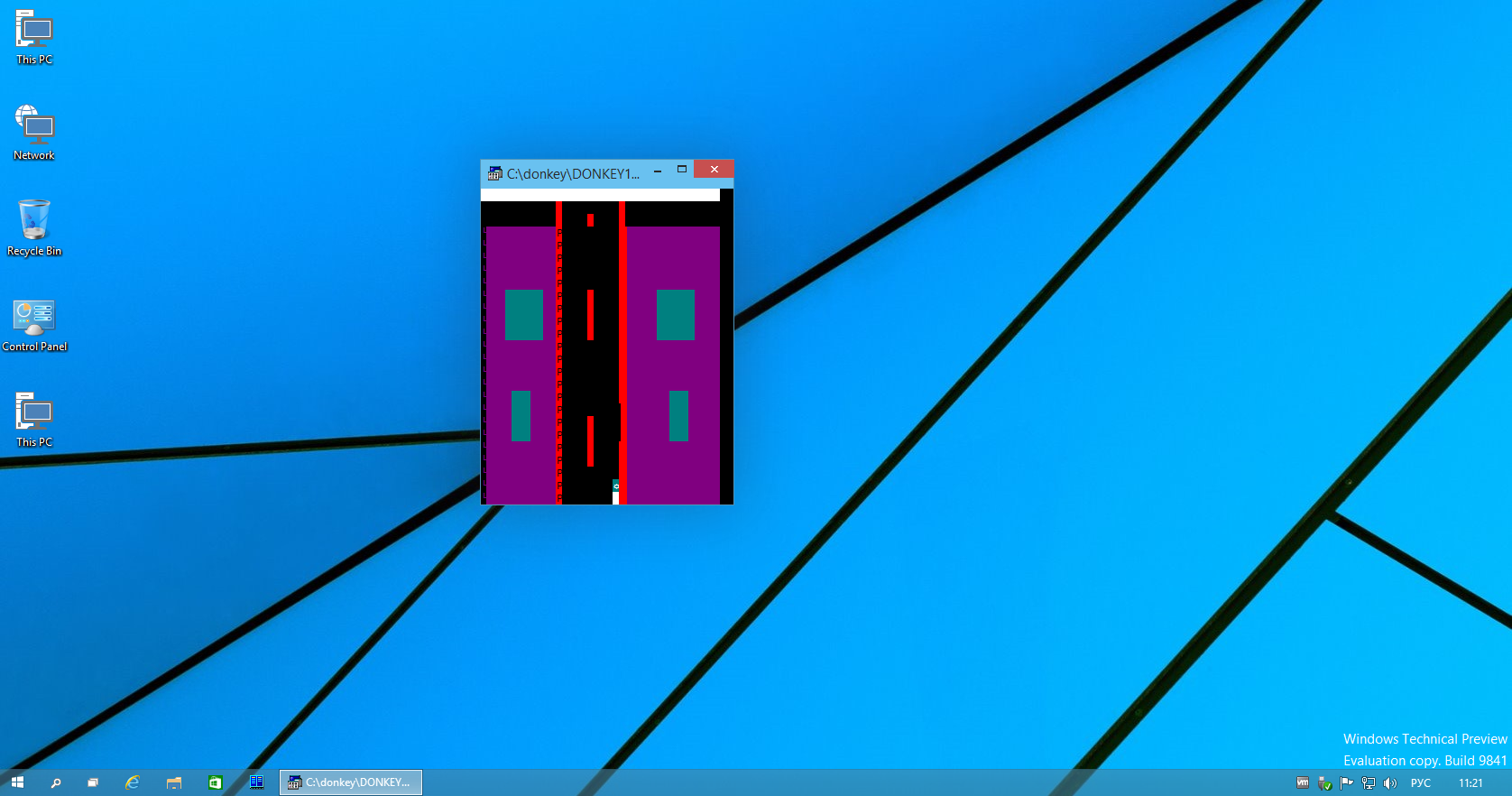Launch Internet Explorer from the taskbar

(133, 782)
